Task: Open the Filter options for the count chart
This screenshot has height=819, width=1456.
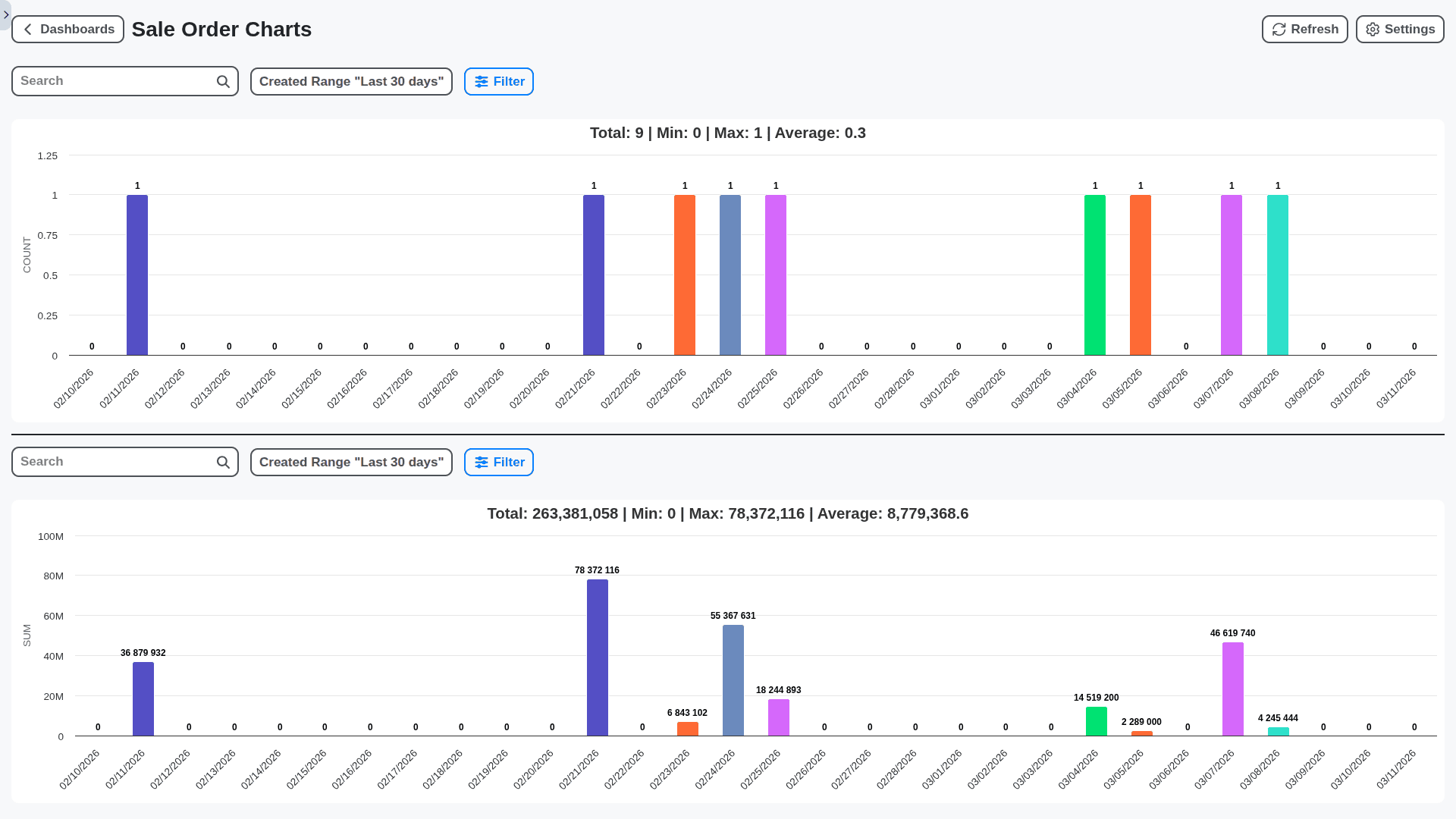Action: (498, 81)
